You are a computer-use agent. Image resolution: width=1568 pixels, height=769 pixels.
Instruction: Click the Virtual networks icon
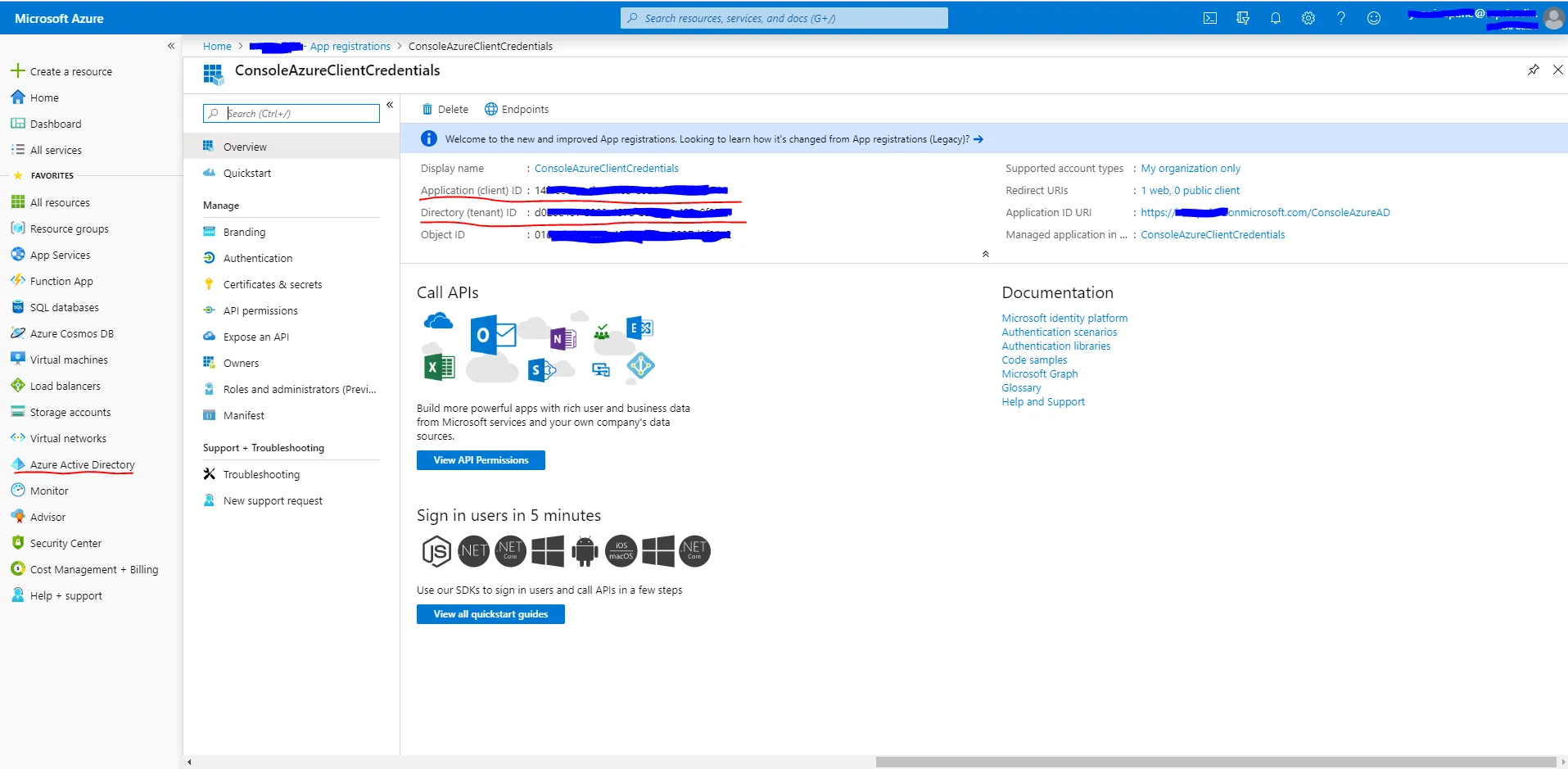(18, 438)
